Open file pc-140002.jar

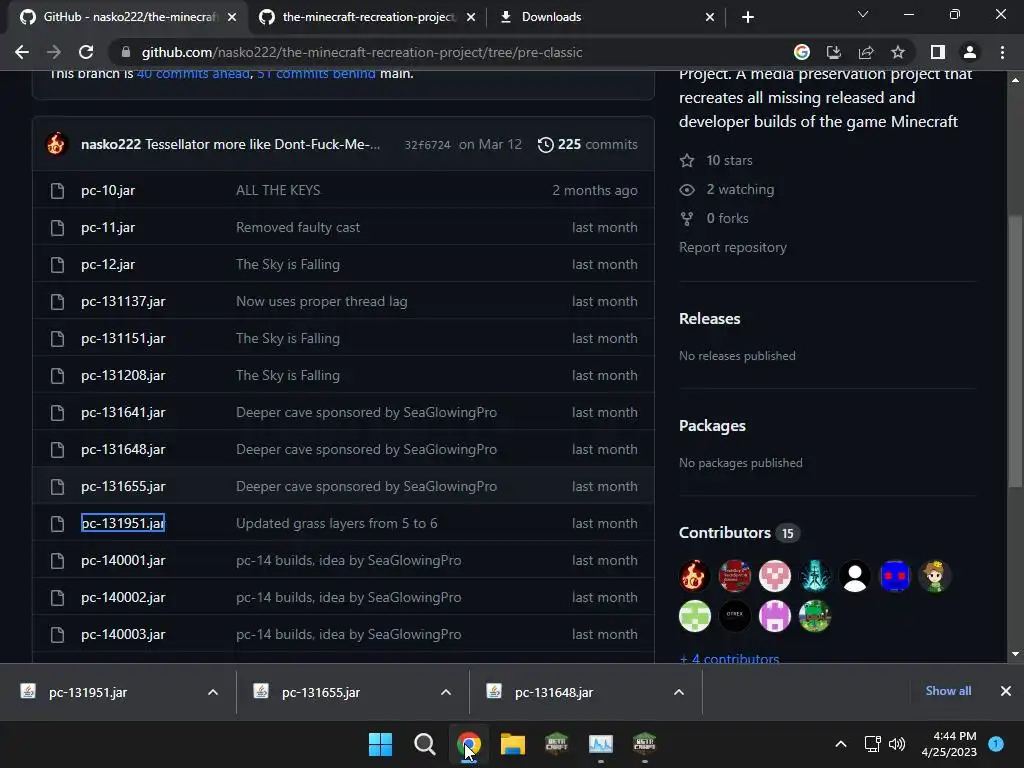click(123, 598)
